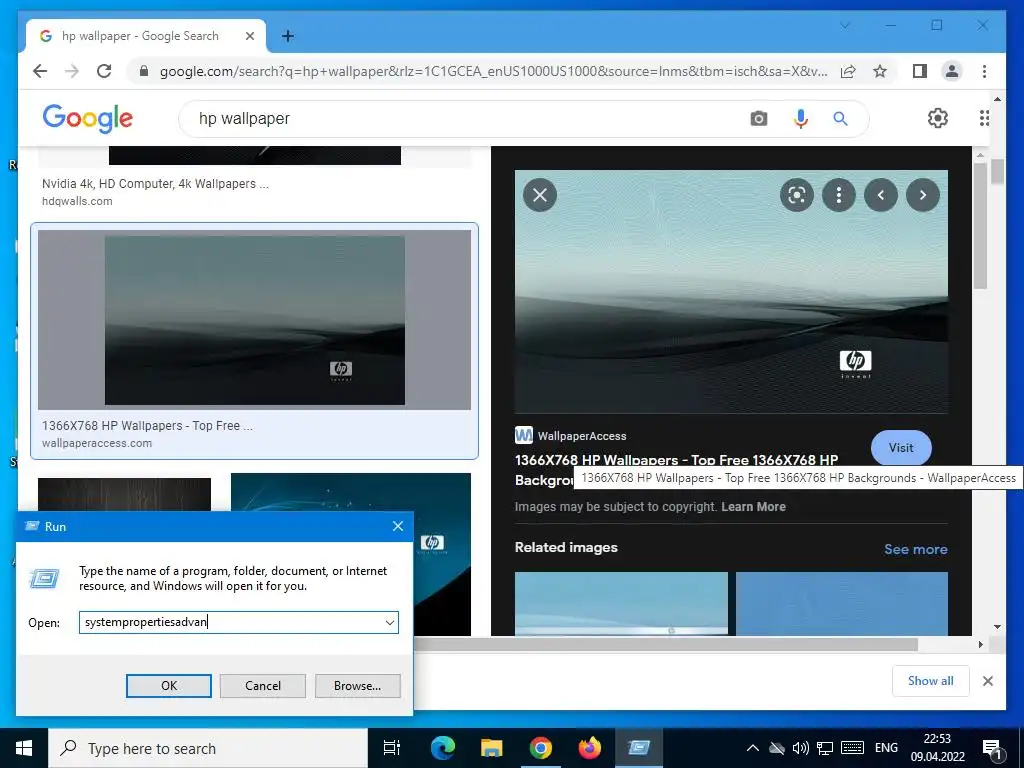This screenshot has height=768, width=1024.
Task: Click OK in the Run dialog
Action: point(168,686)
